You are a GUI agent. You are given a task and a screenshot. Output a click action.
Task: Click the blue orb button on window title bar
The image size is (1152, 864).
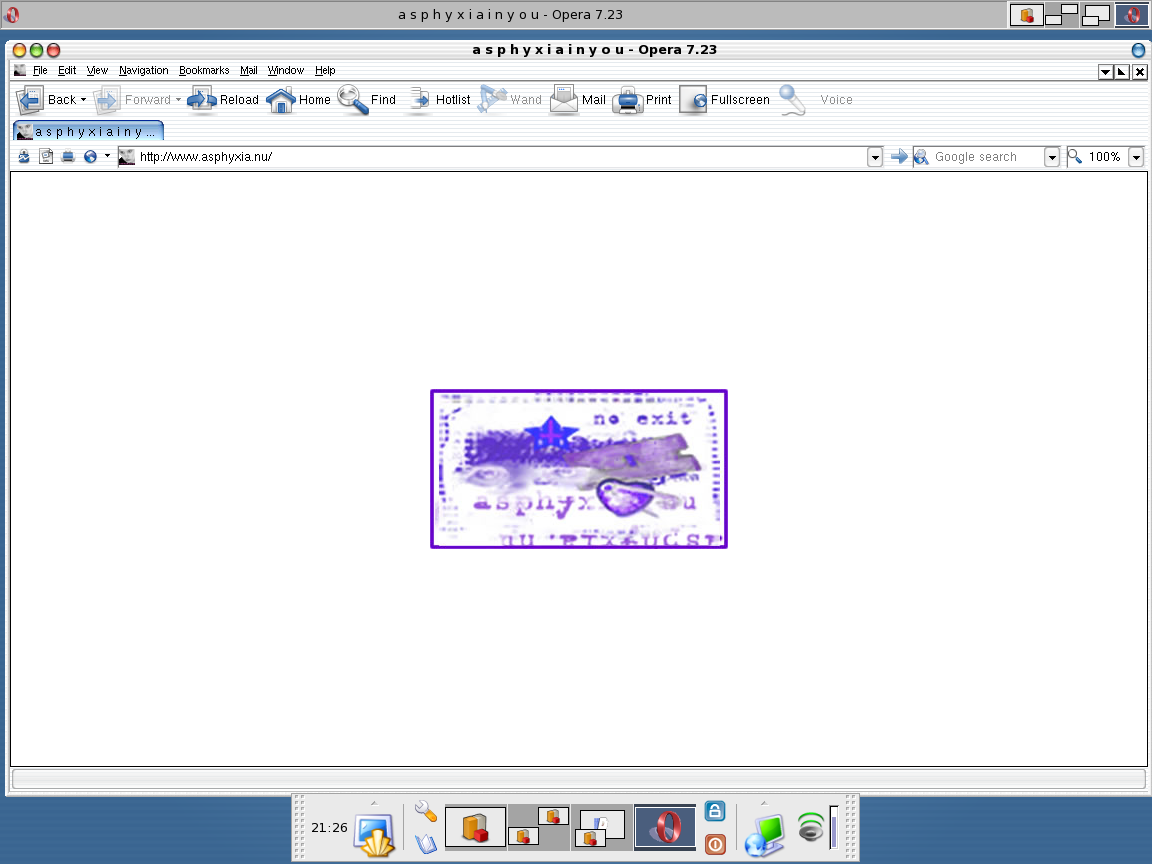coord(1138,50)
